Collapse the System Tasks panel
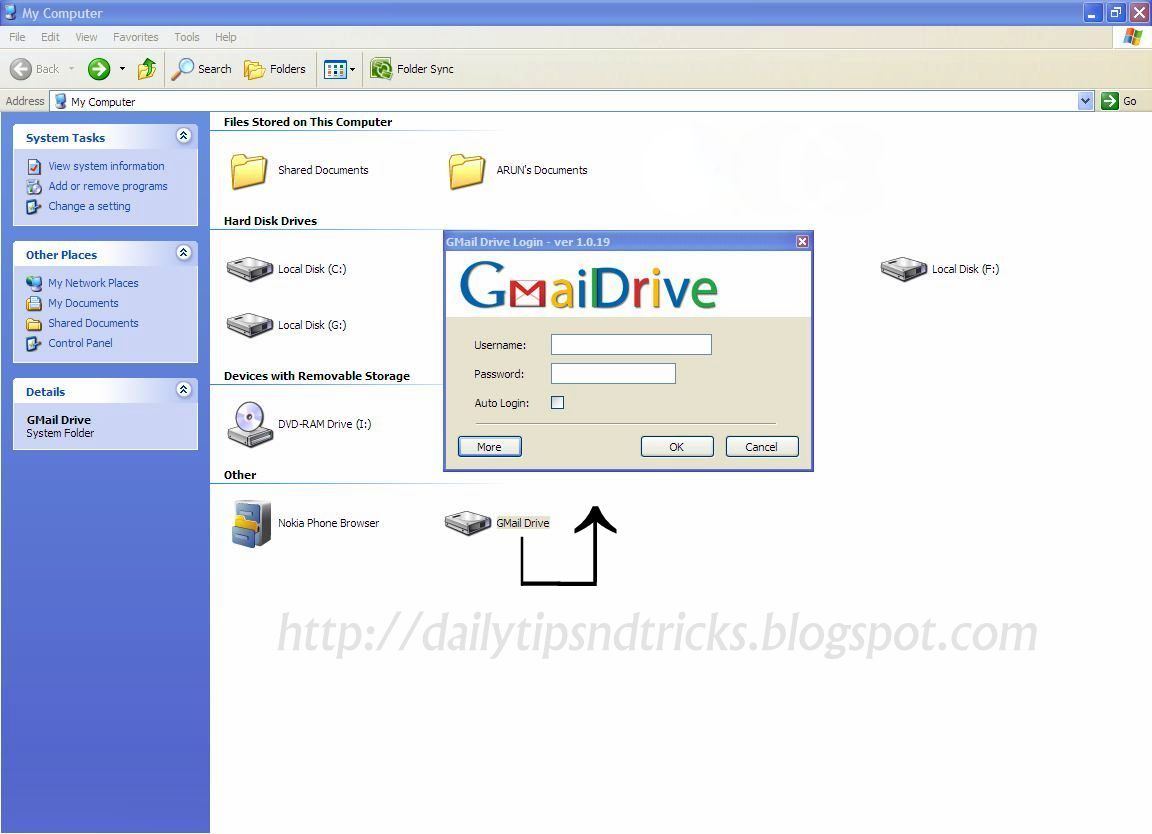1152x834 pixels. click(x=184, y=136)
